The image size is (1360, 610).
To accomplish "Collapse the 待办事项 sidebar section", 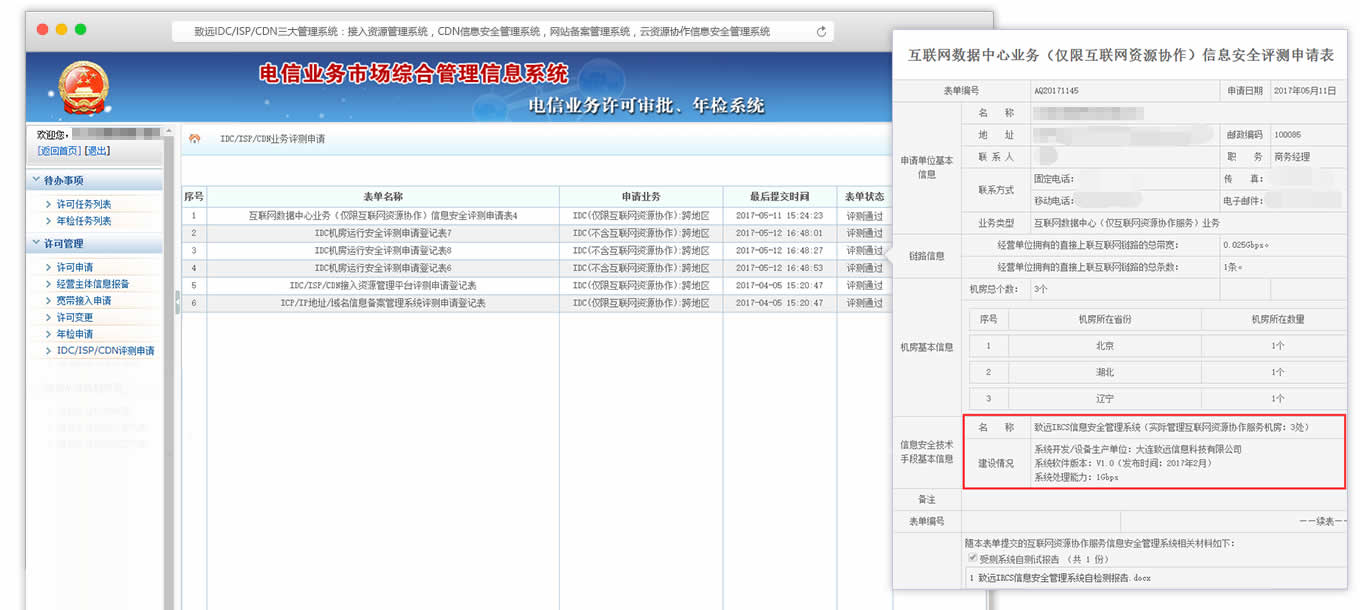I will [x=63, y=181].
